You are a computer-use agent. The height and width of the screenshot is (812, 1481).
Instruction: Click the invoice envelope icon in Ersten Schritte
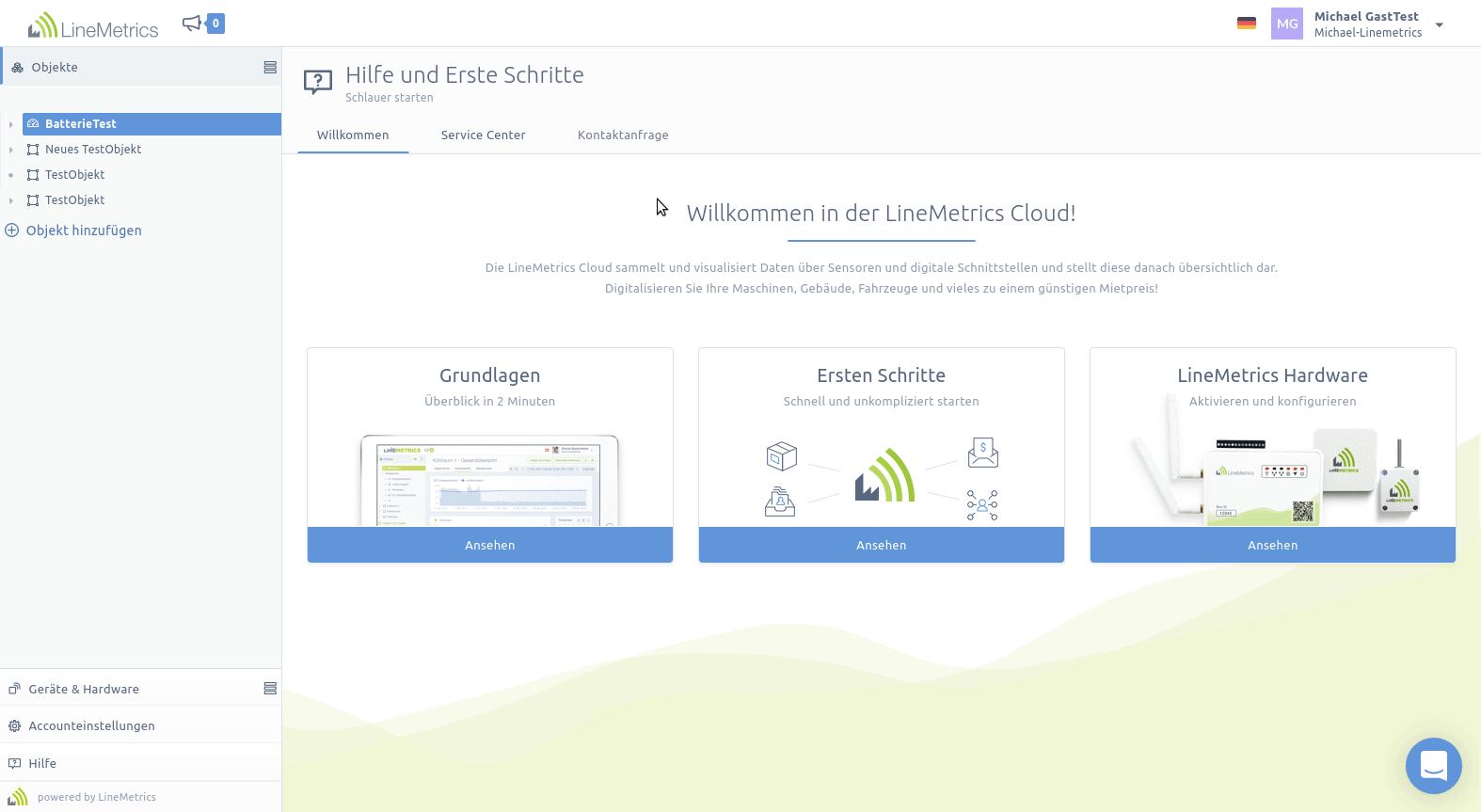(x=983, y=453)
